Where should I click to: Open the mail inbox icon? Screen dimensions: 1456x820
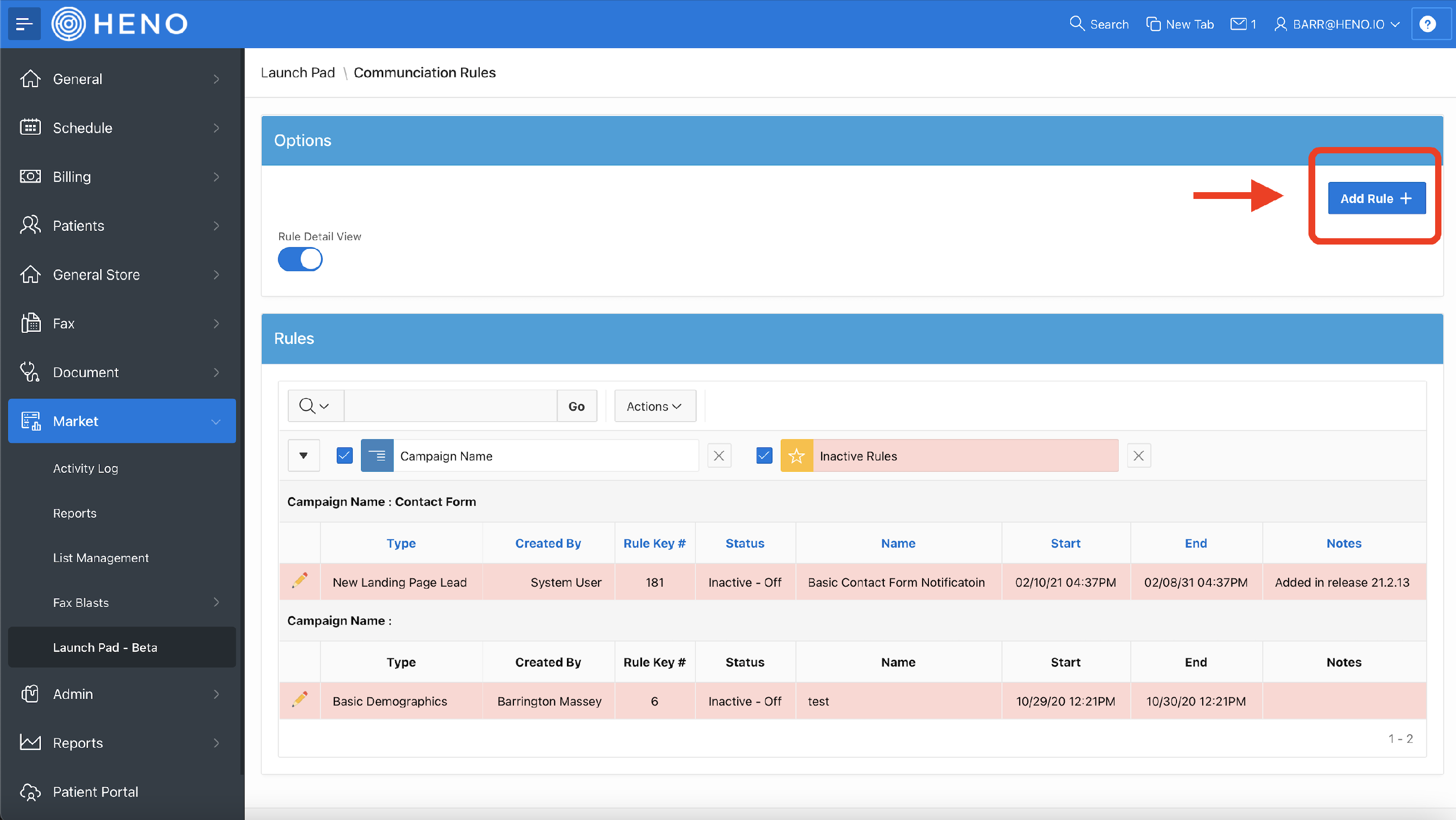pos(1239,24)
